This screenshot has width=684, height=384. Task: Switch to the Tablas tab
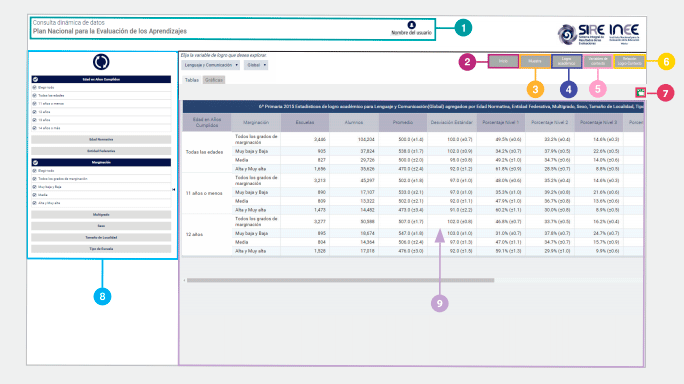192,80
